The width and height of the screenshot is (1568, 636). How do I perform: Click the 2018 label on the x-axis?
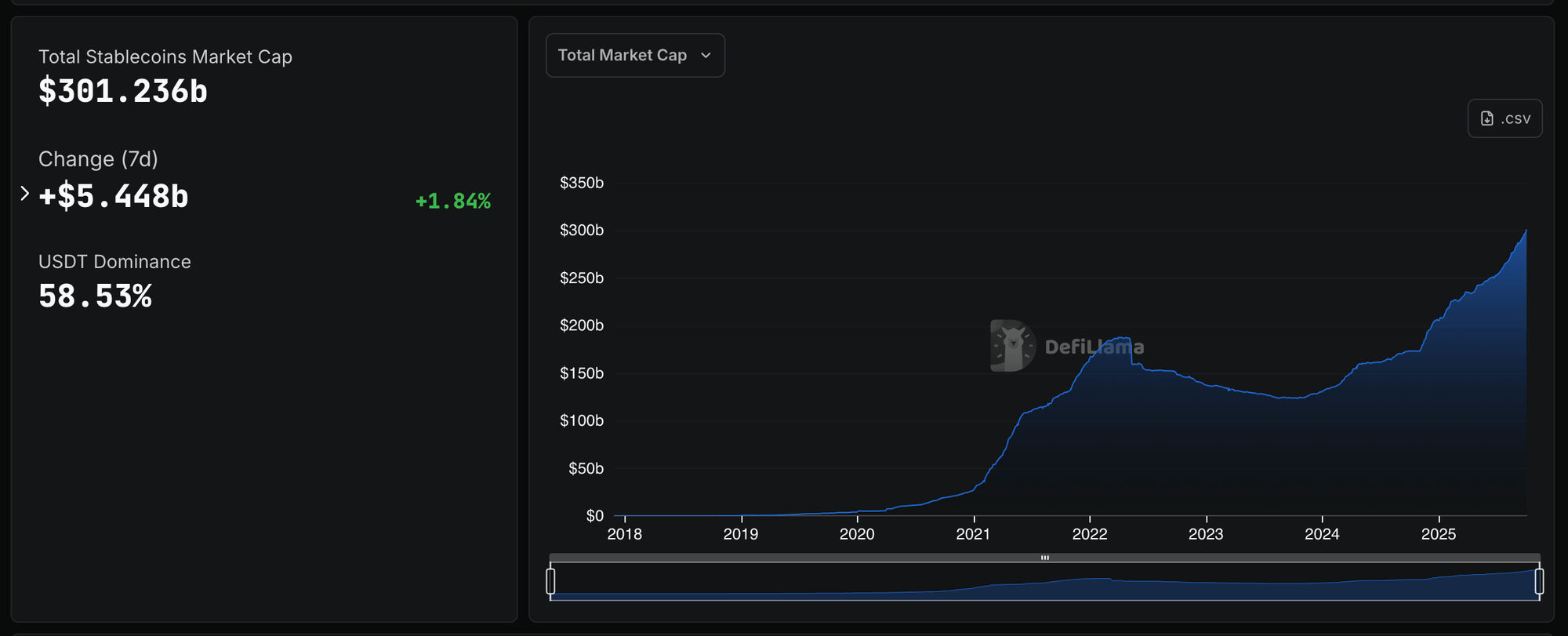(x=624, y=534)
